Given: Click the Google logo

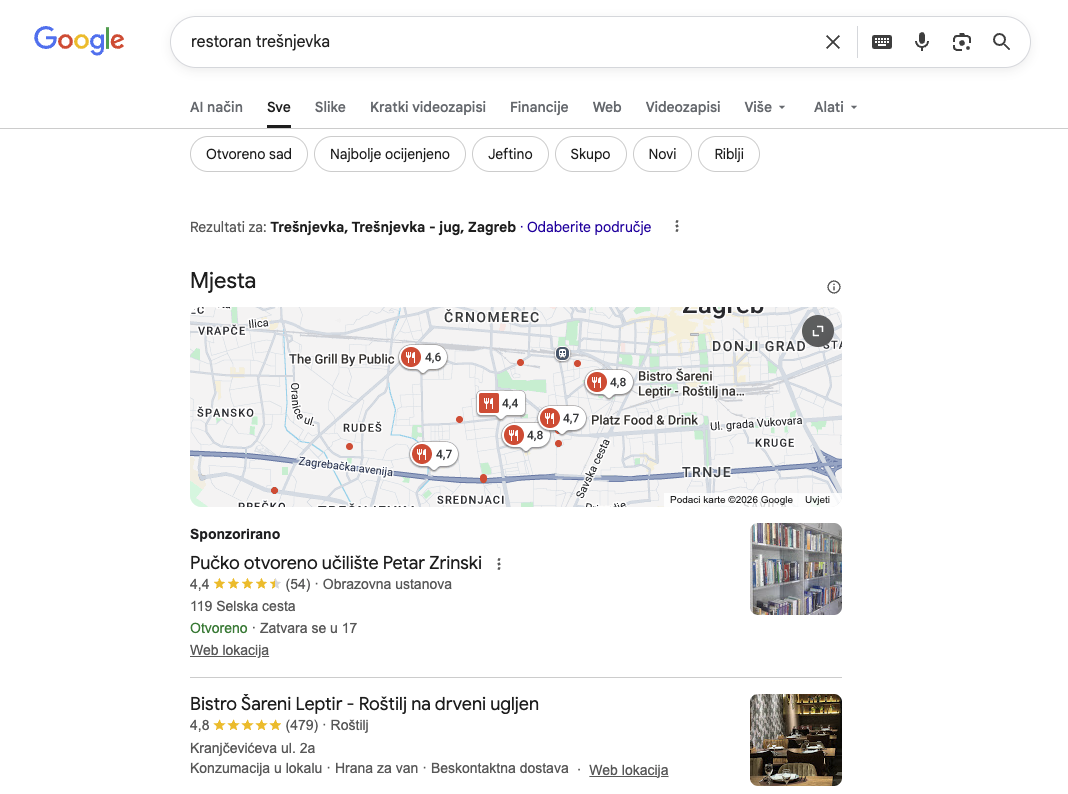Looking at the screenshot, I should tap(79, 40).
